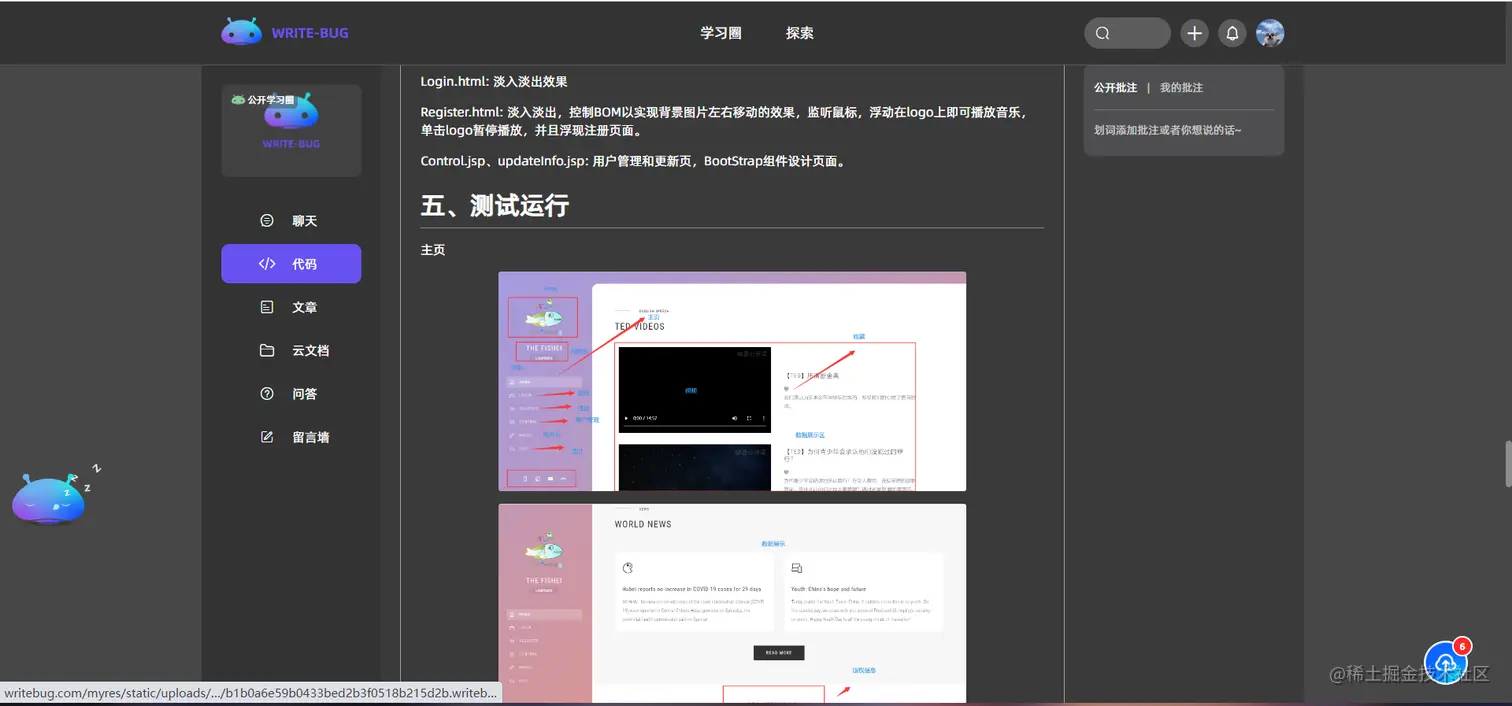Open the 聊天 sidebar label
Screen dimensions: 1512x706
(304, 221)
